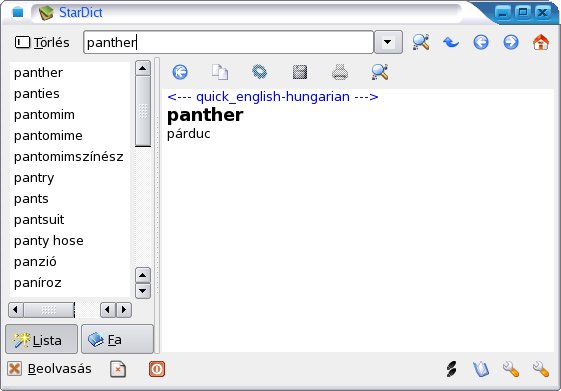Select 'pantry' in the word list

tap(34, 178)
